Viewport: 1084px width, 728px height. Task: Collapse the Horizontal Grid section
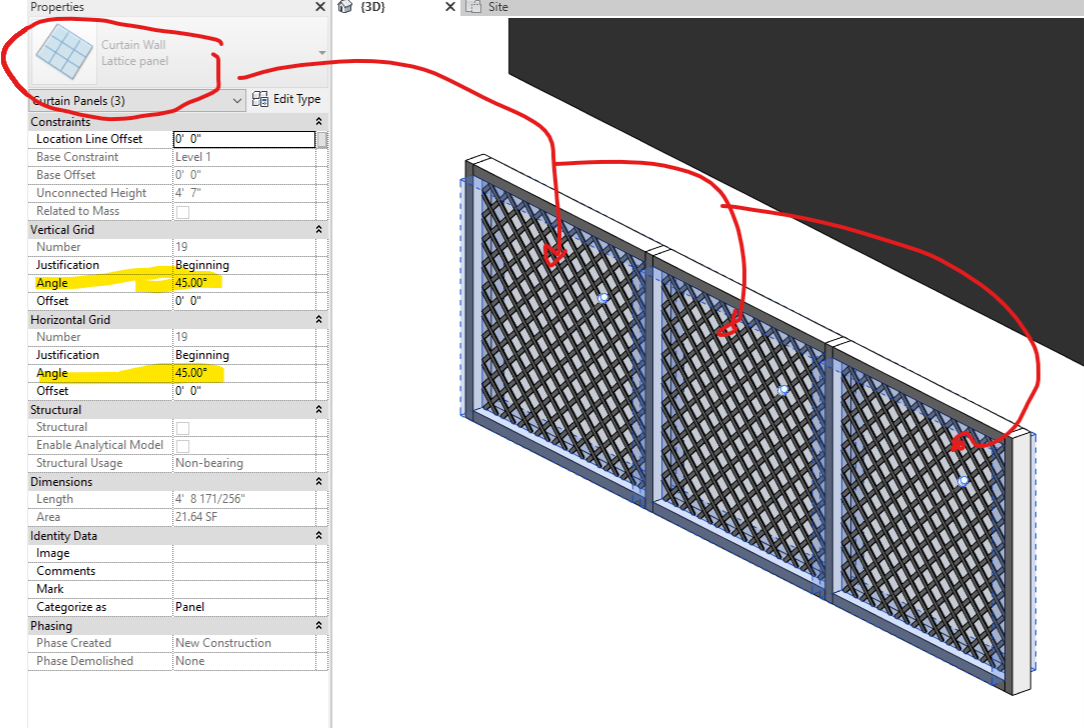320,319
